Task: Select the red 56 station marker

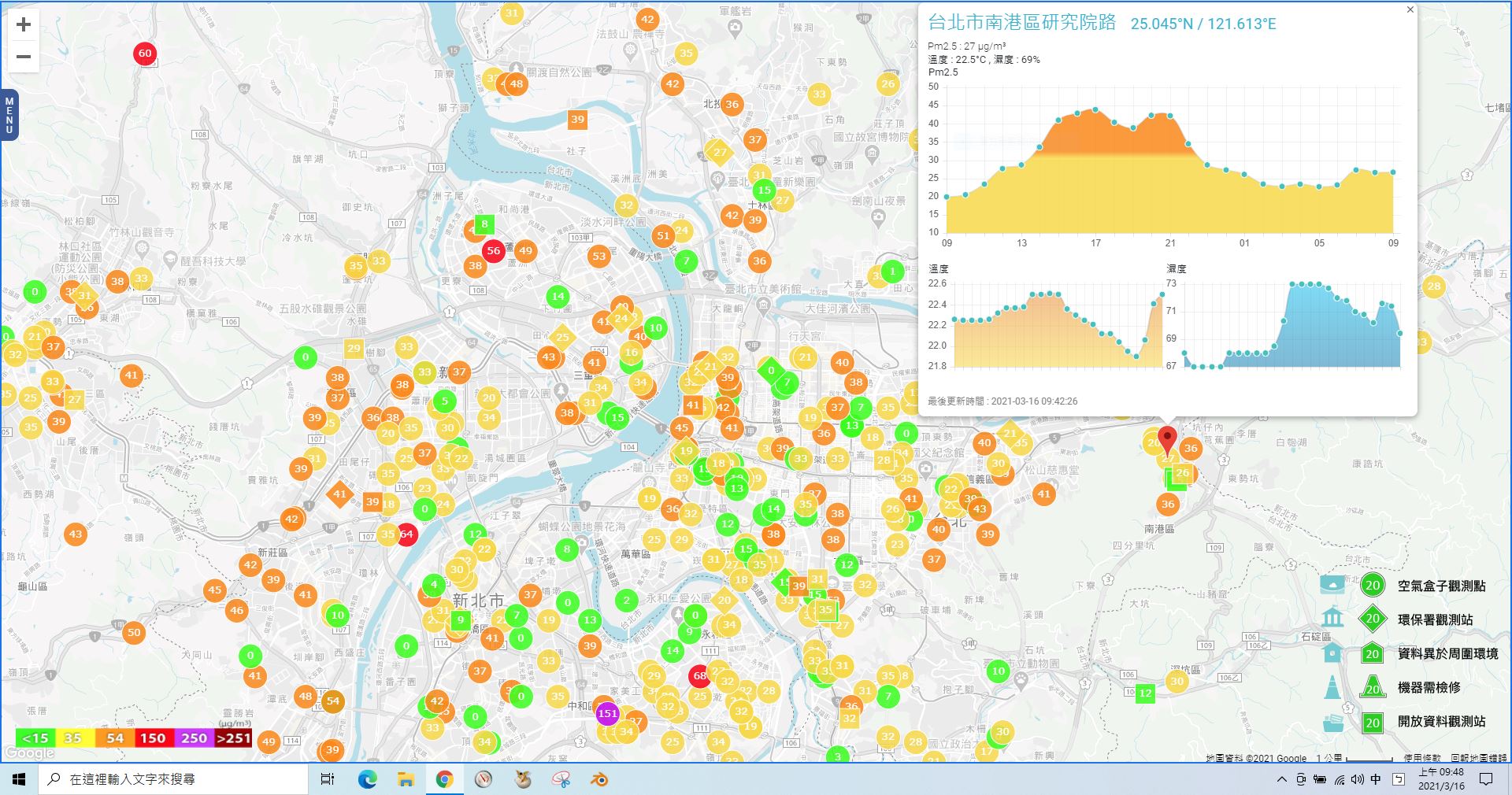Action: point(494,251)
